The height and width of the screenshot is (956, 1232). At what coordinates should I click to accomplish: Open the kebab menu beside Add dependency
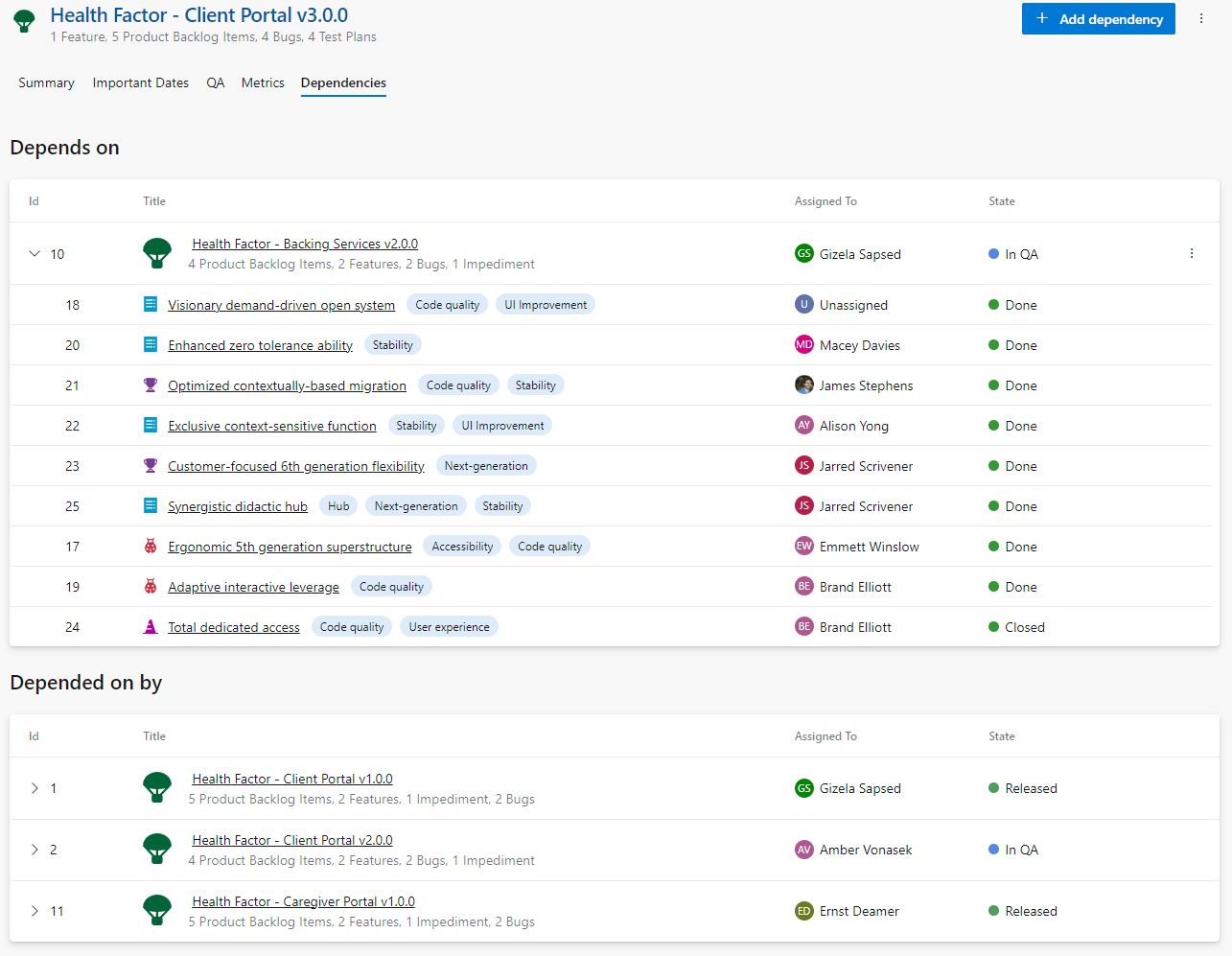(x=1201, y=18)
